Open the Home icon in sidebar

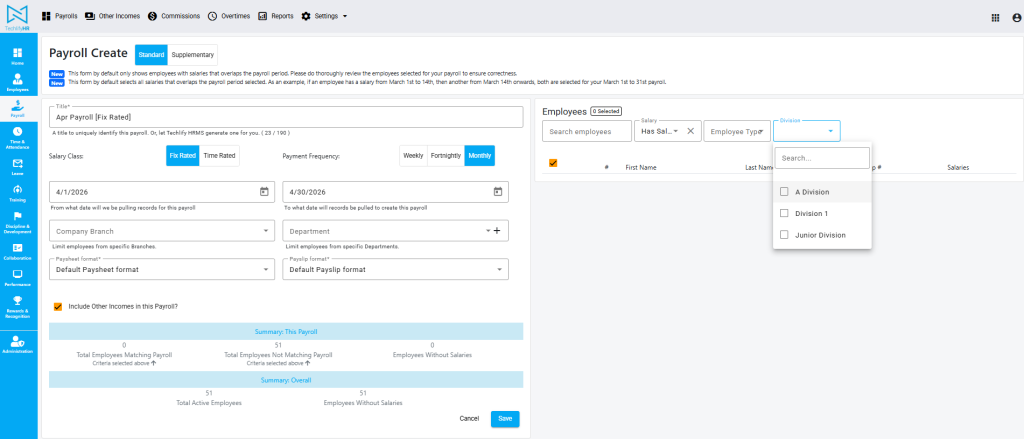tap(18, 55)
